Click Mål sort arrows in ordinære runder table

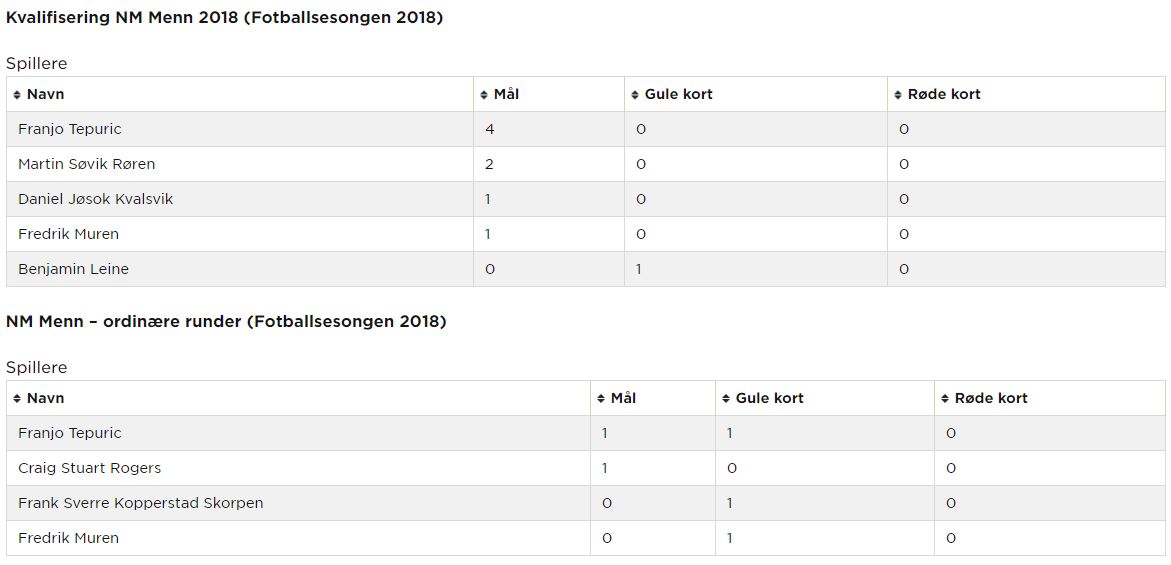pos(601,399)
